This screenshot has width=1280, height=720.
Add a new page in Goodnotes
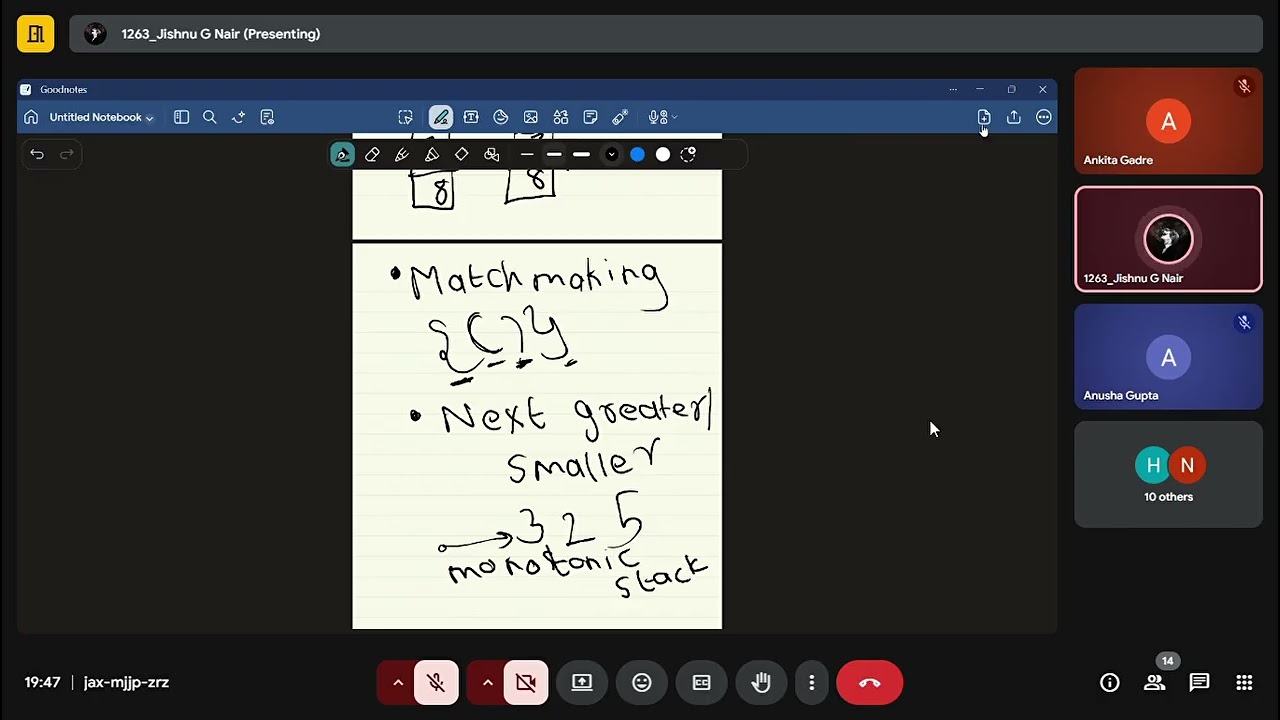click(984, 117)
